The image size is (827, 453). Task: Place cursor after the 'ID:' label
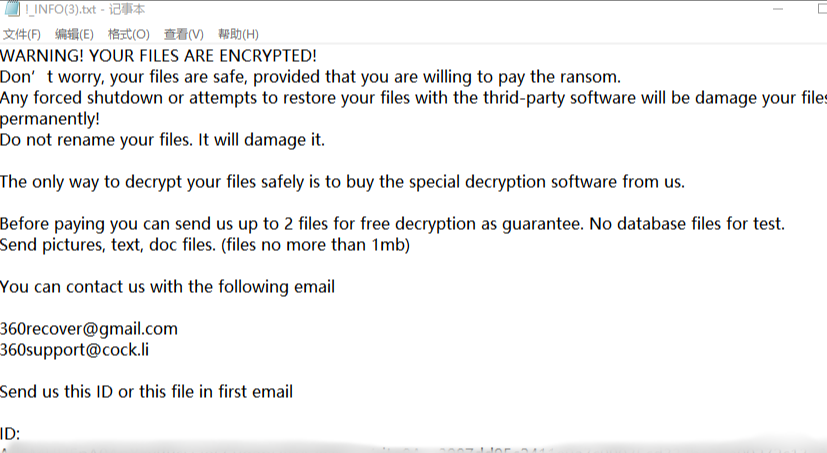[24, 434]
